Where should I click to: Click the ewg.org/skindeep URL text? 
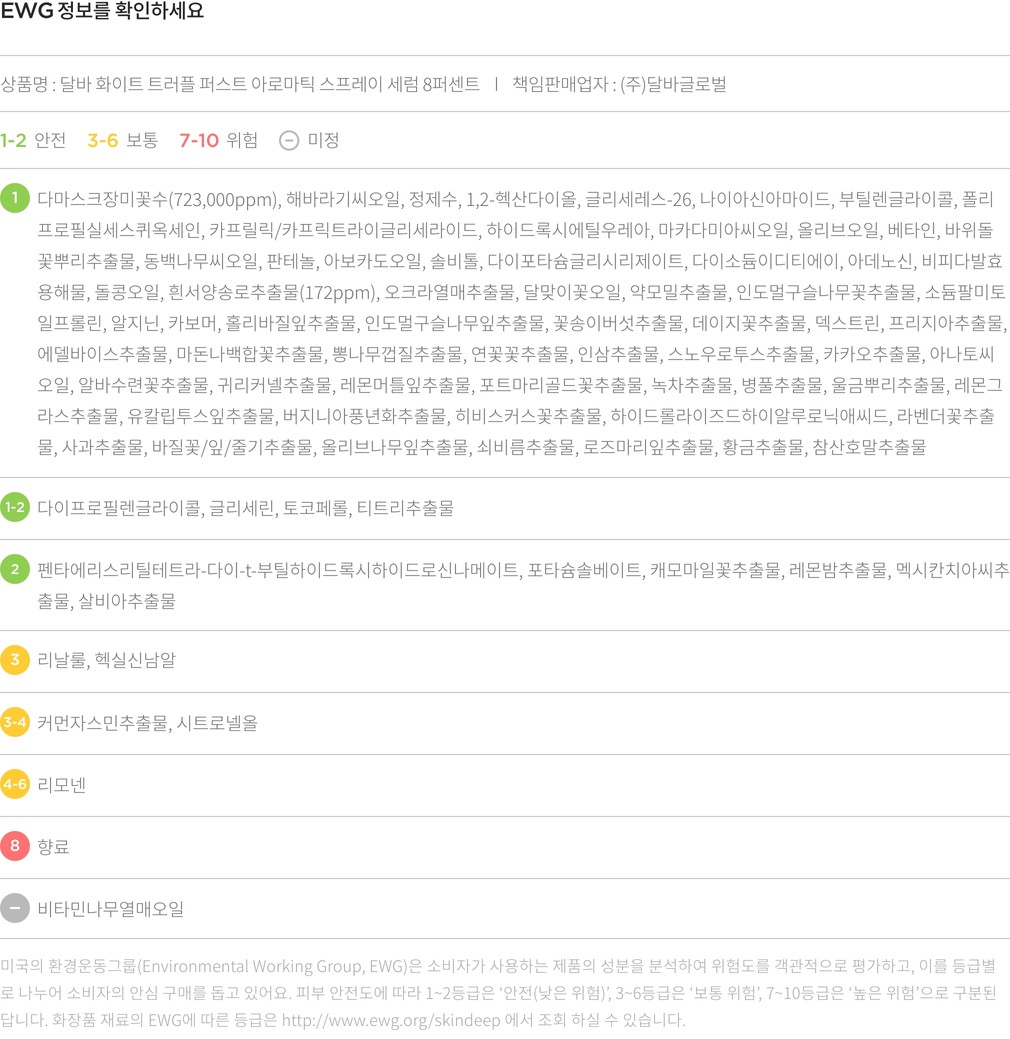coord(391,1020)
